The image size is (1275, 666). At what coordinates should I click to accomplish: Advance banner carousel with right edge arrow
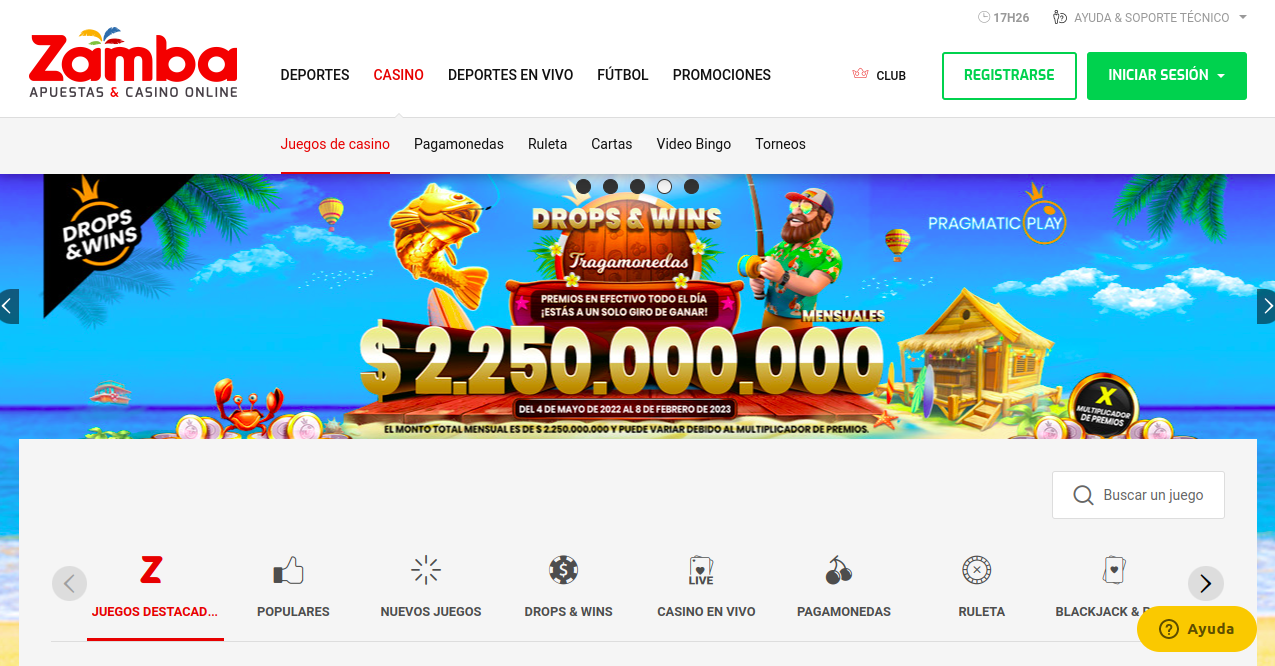click(1266, 307)
